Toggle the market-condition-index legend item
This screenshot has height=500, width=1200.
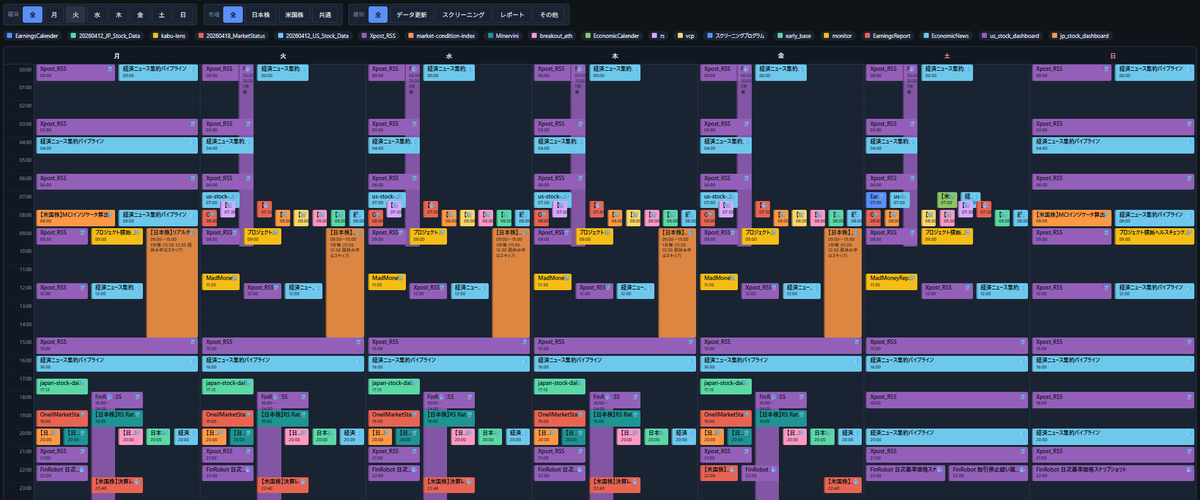(443, 36)
